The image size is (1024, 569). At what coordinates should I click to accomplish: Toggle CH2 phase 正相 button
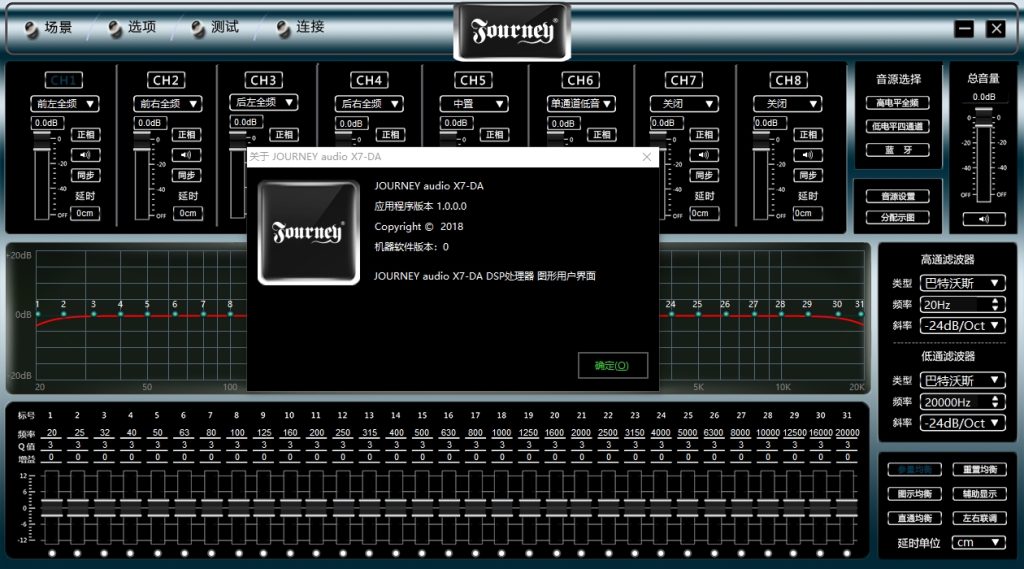[x=187, y=135]
